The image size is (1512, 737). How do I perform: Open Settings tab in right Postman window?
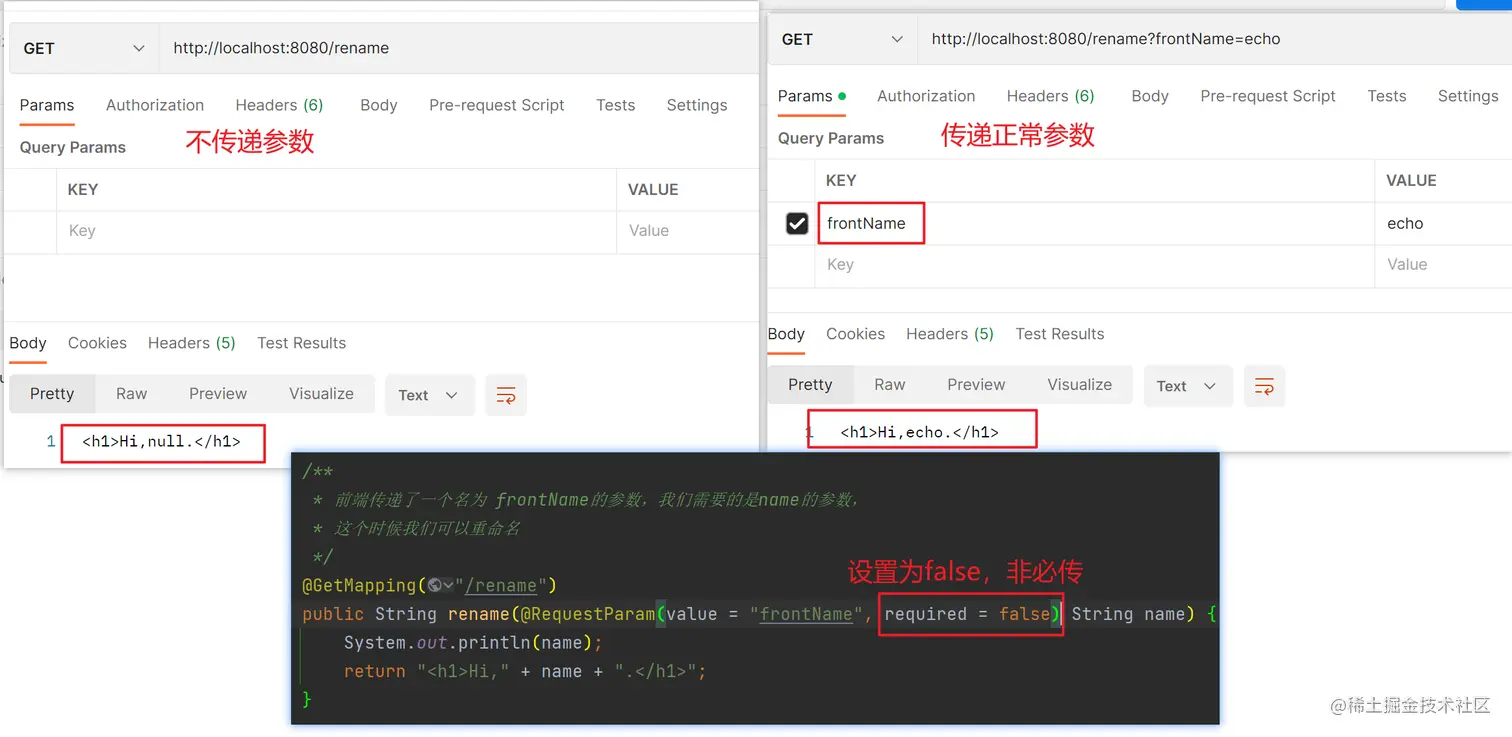(1468, 96)
